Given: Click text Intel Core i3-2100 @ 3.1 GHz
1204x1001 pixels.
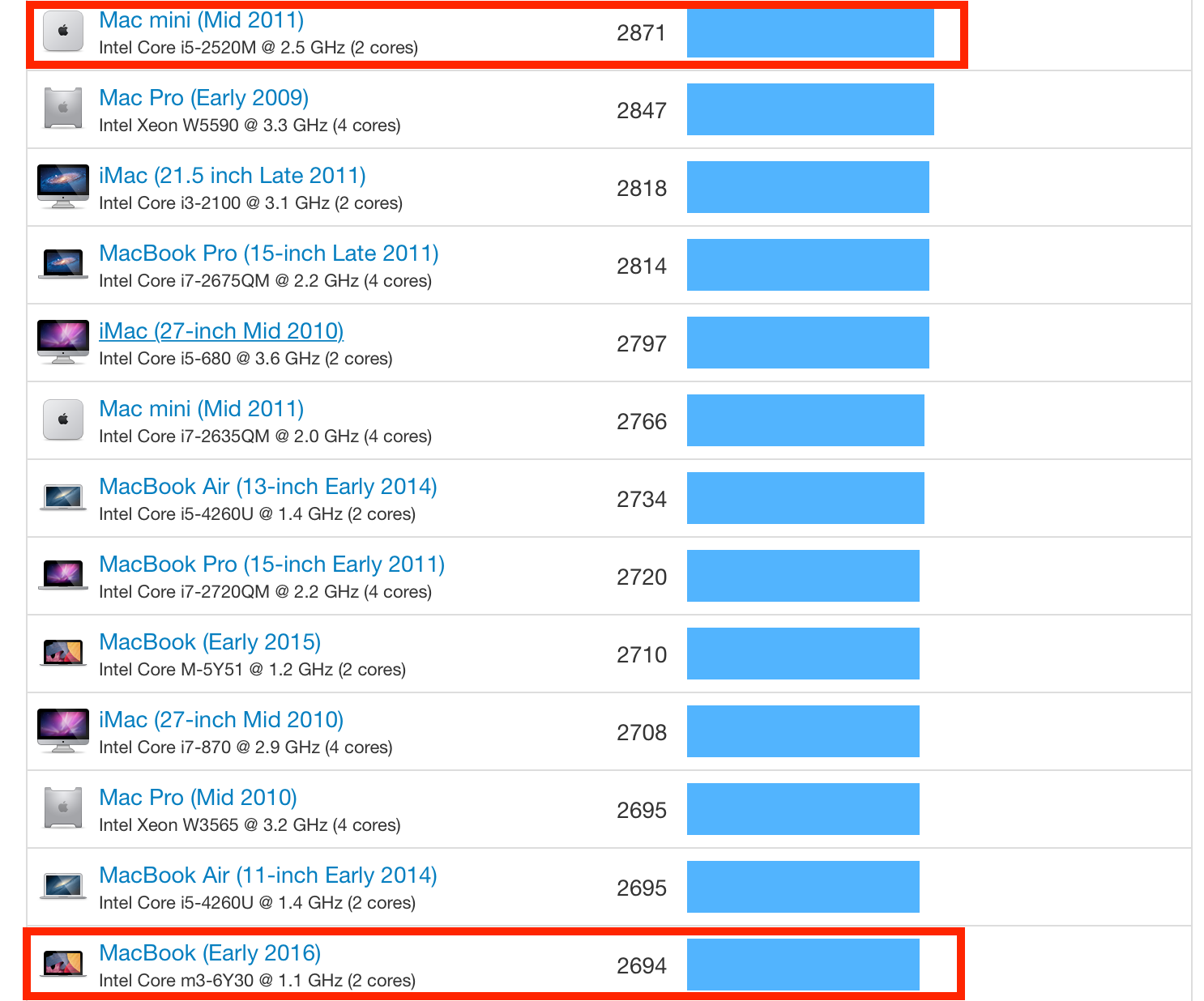Looking at the screenshot, I should click(214, 203).
